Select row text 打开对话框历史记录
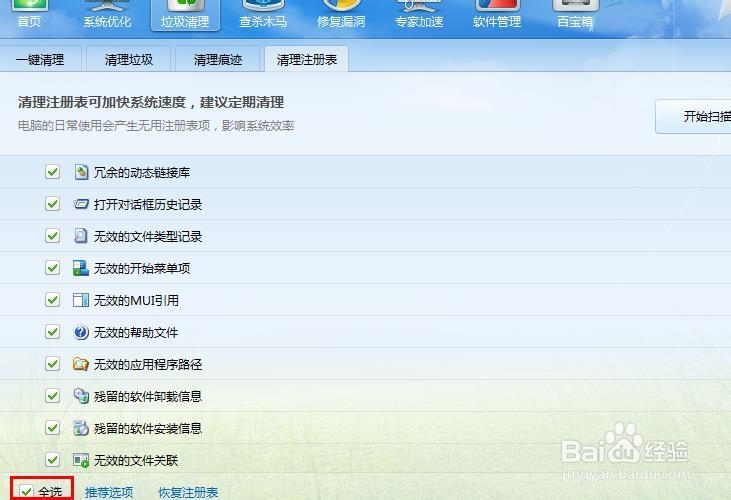The image size is (731, 500). click(x=148, y=205)
